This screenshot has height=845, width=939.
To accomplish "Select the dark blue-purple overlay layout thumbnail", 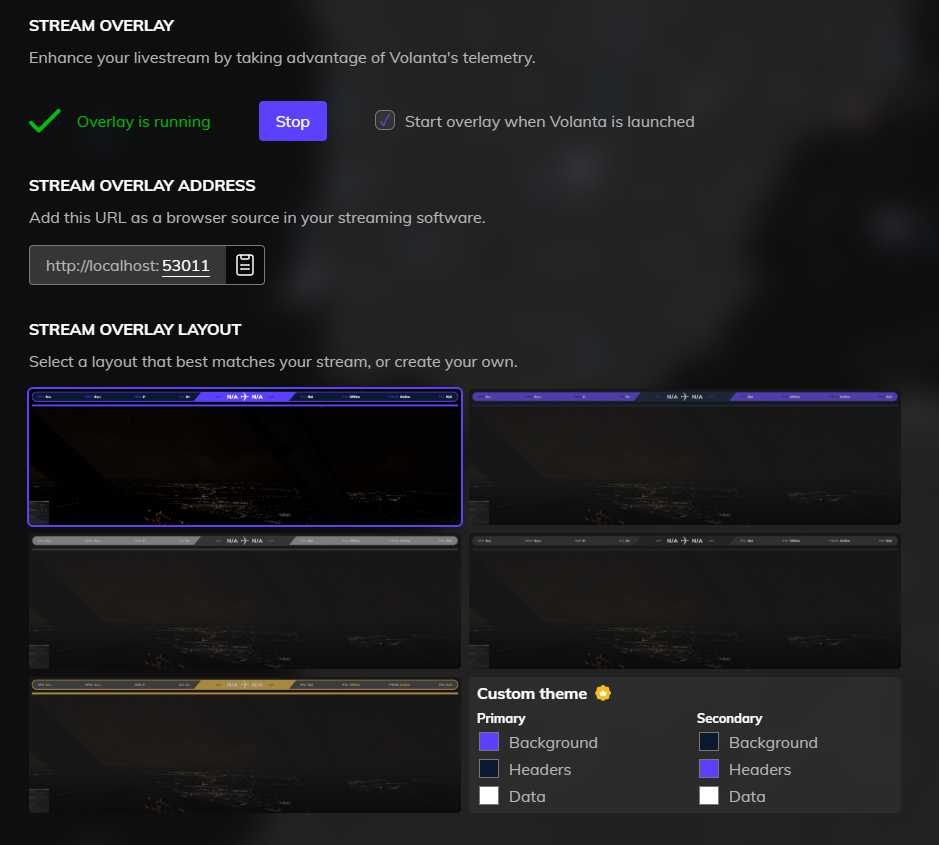I will [245, 457].
